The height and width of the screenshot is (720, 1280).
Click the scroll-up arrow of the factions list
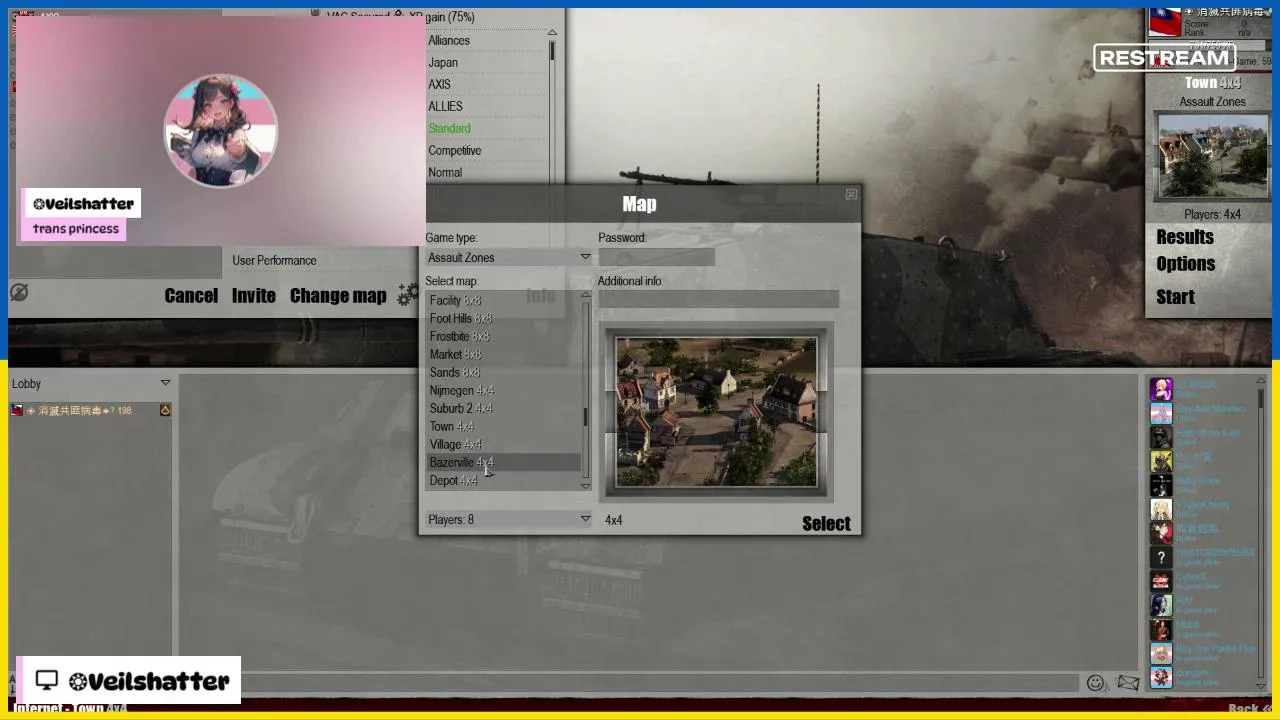(x=552, y=33)
